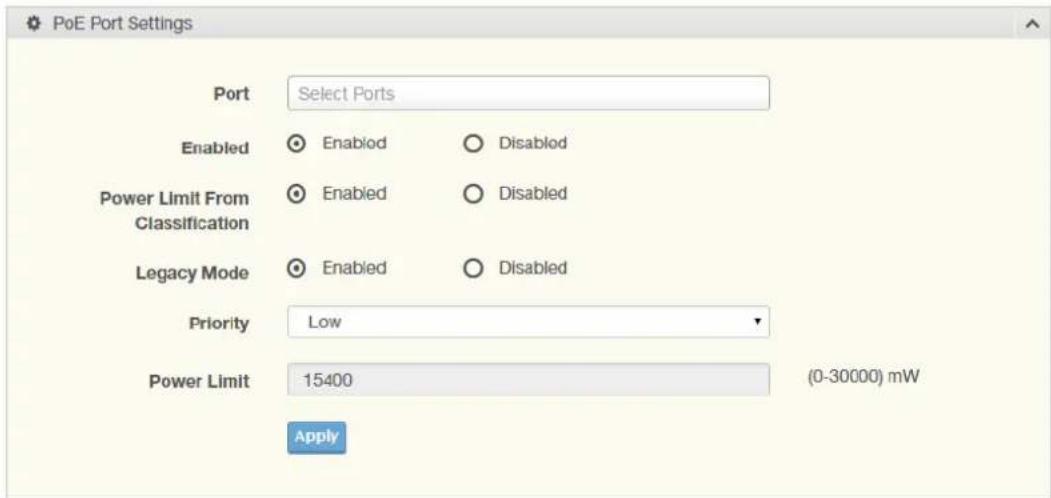
Task: Select Disabled radio in the Enabled row
Action: point(474,144)
